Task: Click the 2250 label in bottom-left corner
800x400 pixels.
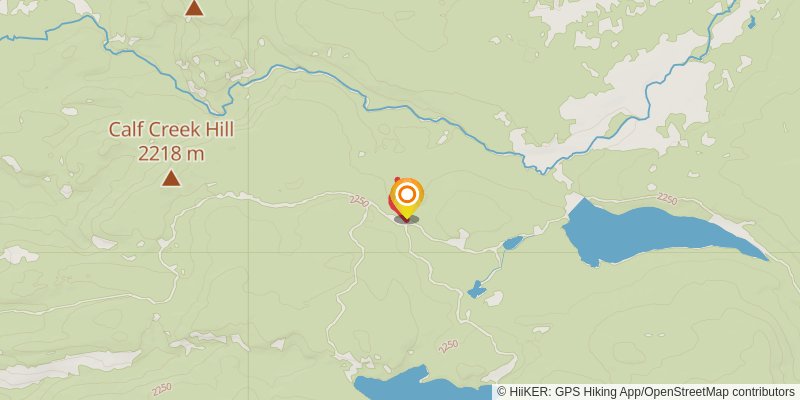Action: point(161,390)
